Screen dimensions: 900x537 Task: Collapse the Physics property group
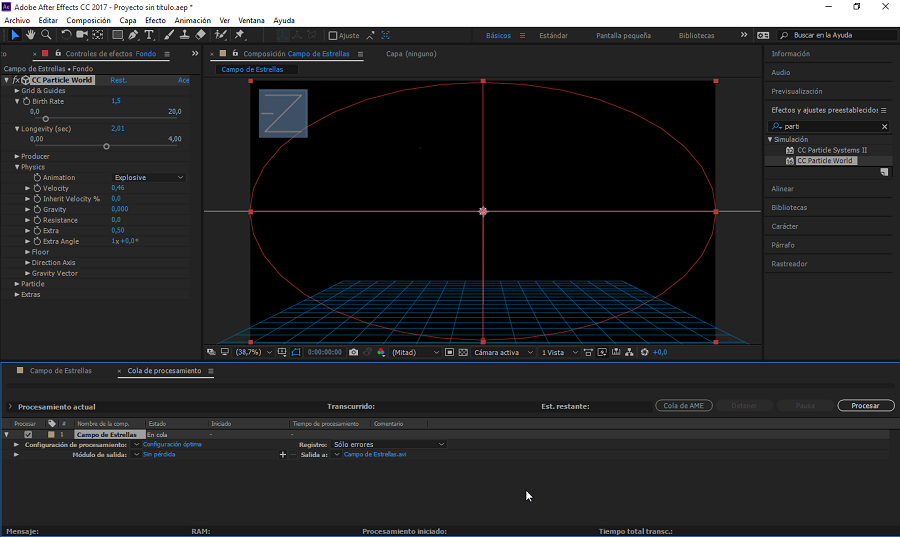point(17,167)
